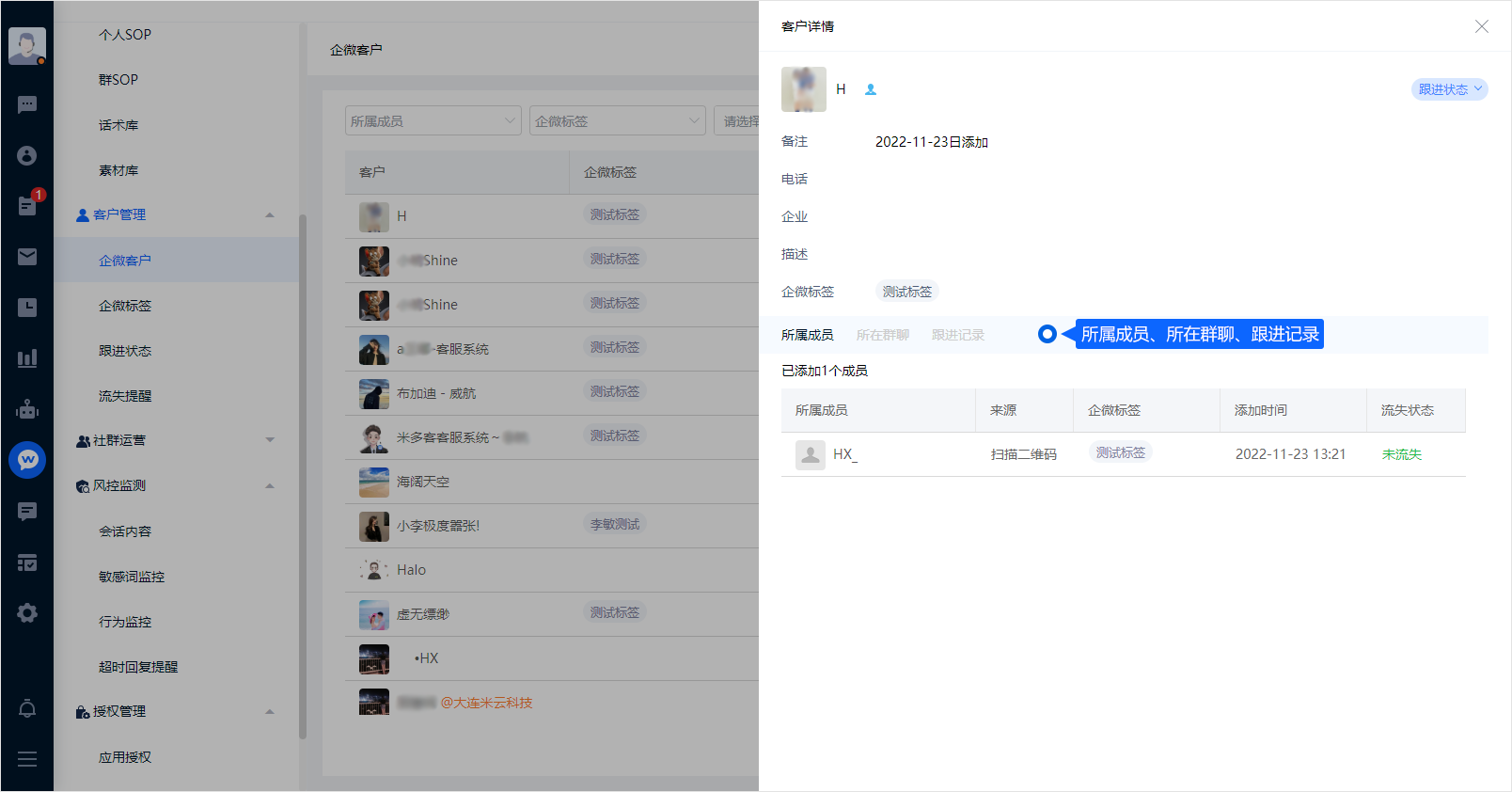Collapse the 客户管理 menu section
Screen dimensions: 1512x792
[x=270, y=215]
